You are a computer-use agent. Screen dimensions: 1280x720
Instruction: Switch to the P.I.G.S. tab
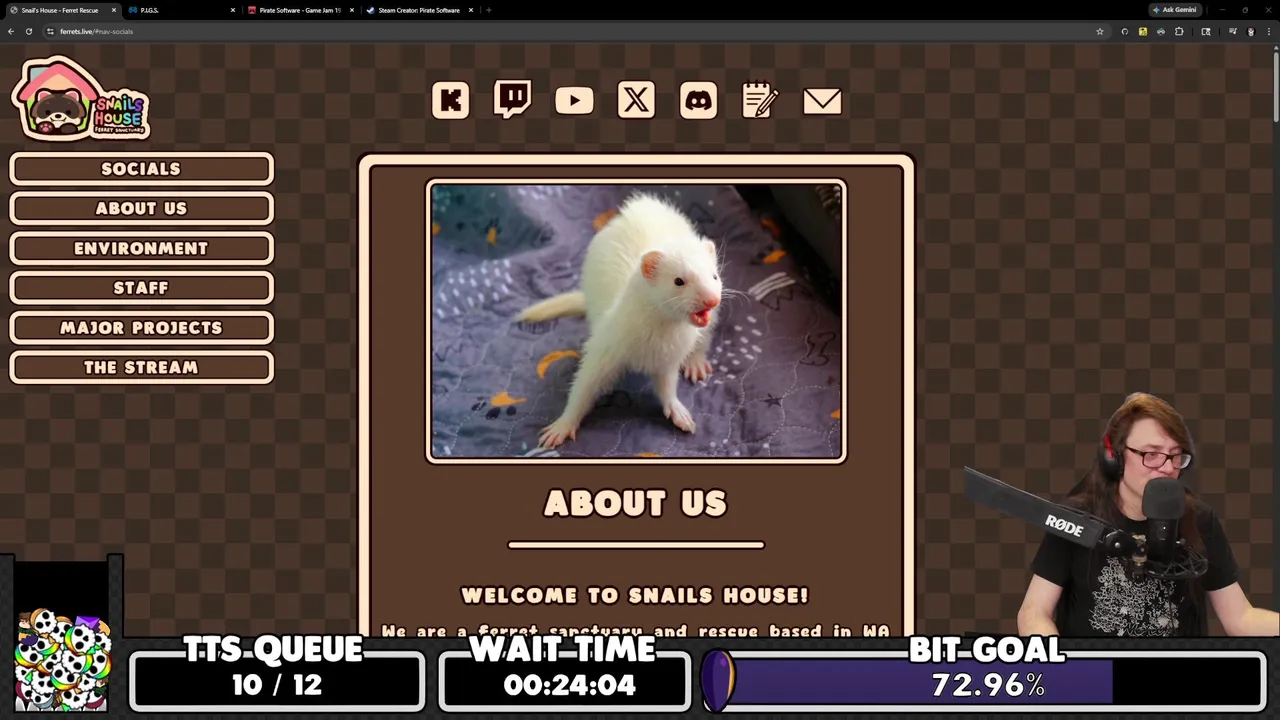(x=180, y=10)
